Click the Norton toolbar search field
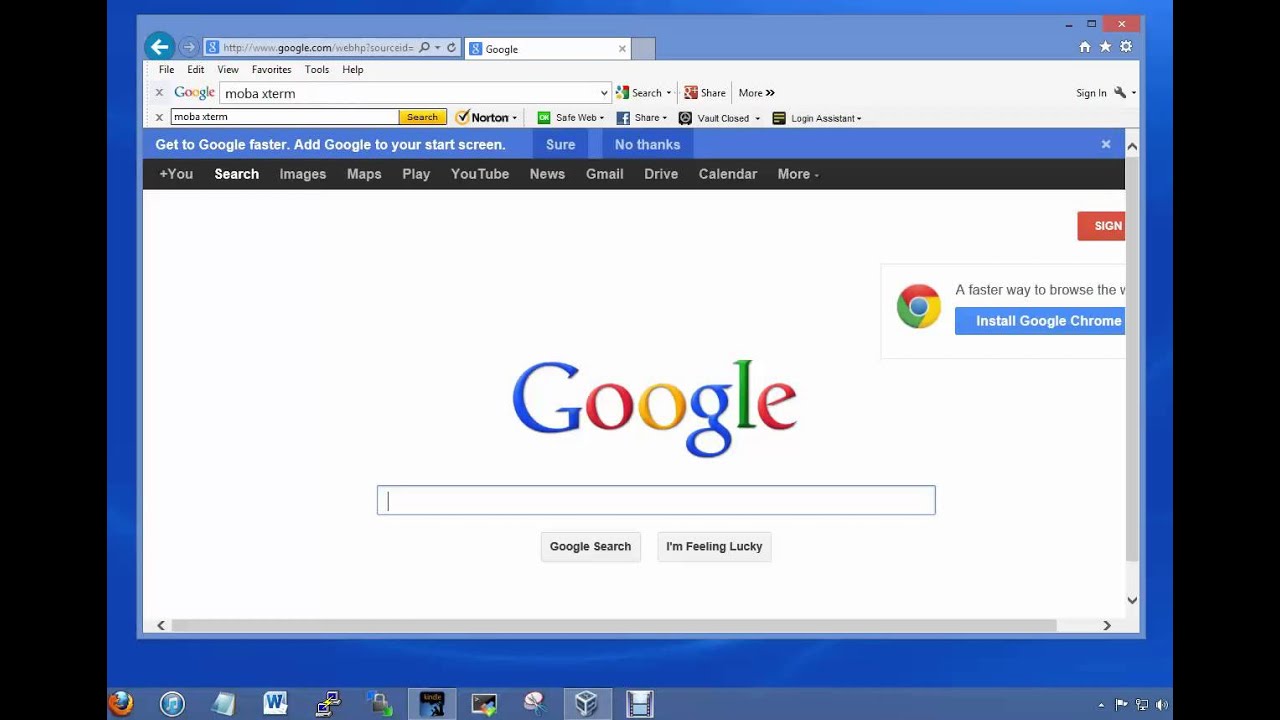This screenshot has height=720, width=1280. pyautogui.click(x=284, y=117)
